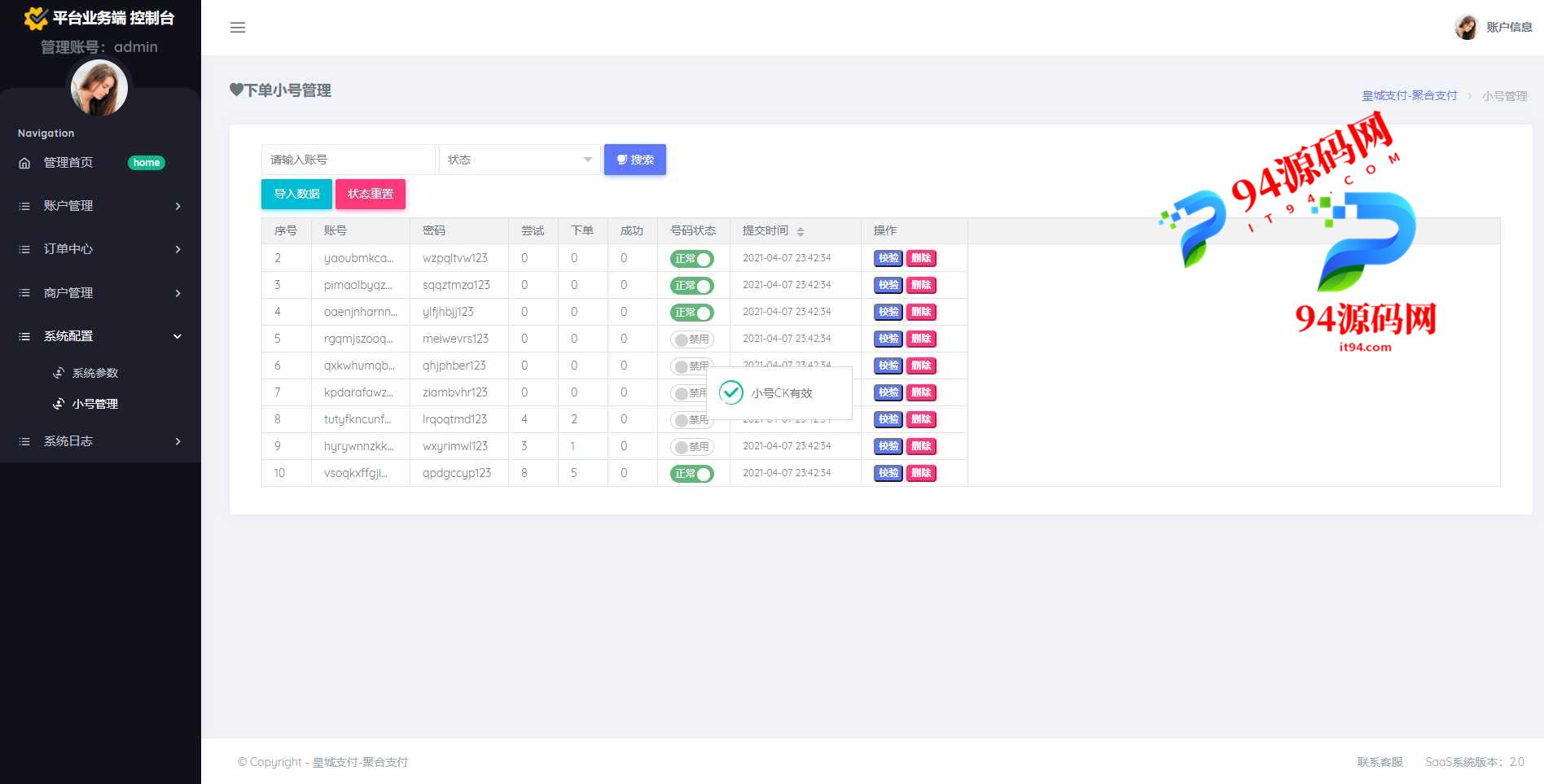
Task: Click the platform logo icon at top left
Action: (x=36, y=18)
